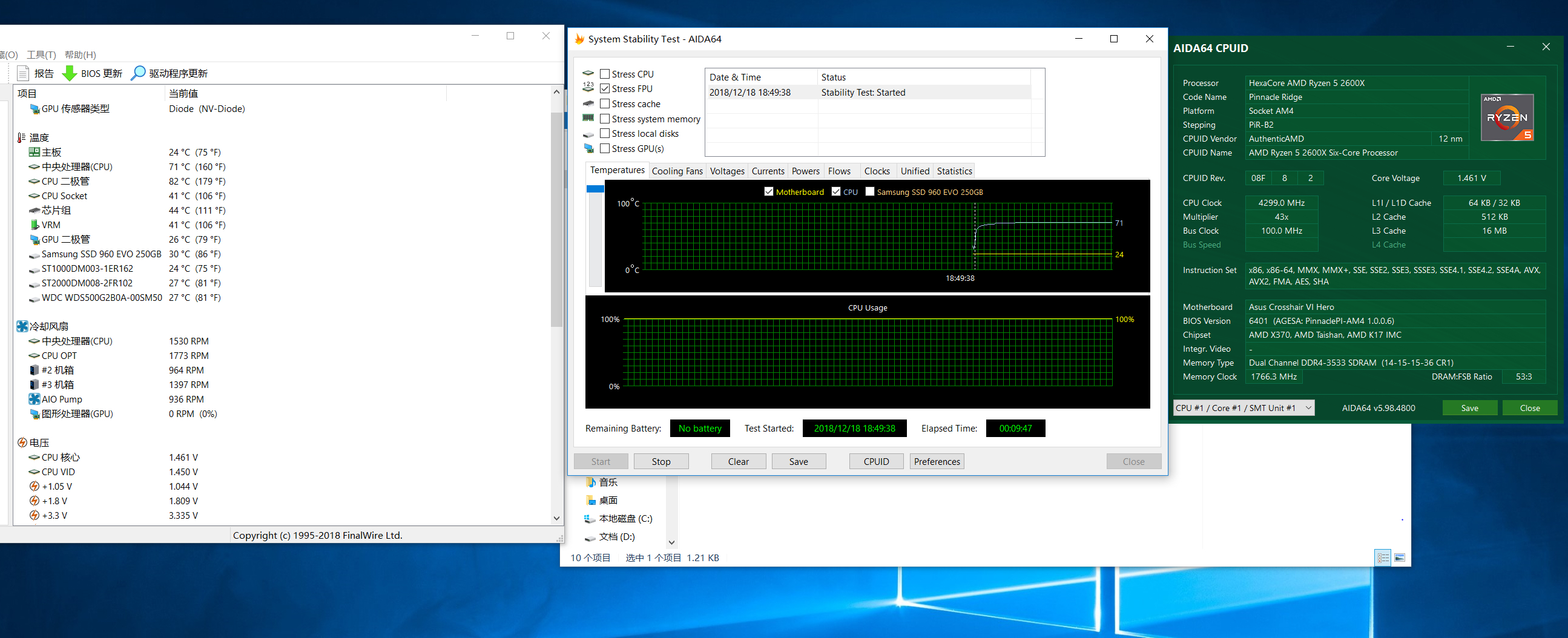Click the GPU 传感器类型 row icon
The image size is (1568, 638).
pyautogui.click(x=35, y=109)
